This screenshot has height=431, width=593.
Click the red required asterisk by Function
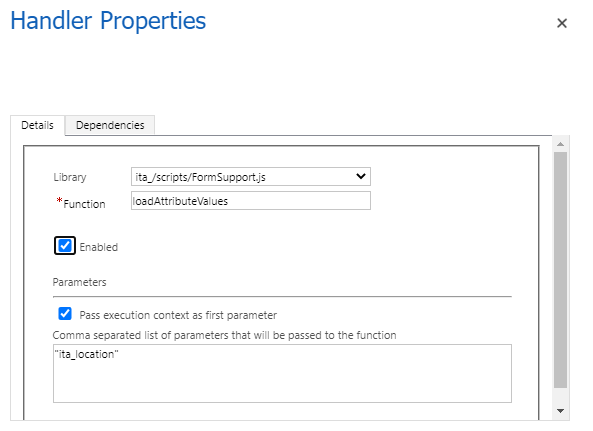coord(59,200)
